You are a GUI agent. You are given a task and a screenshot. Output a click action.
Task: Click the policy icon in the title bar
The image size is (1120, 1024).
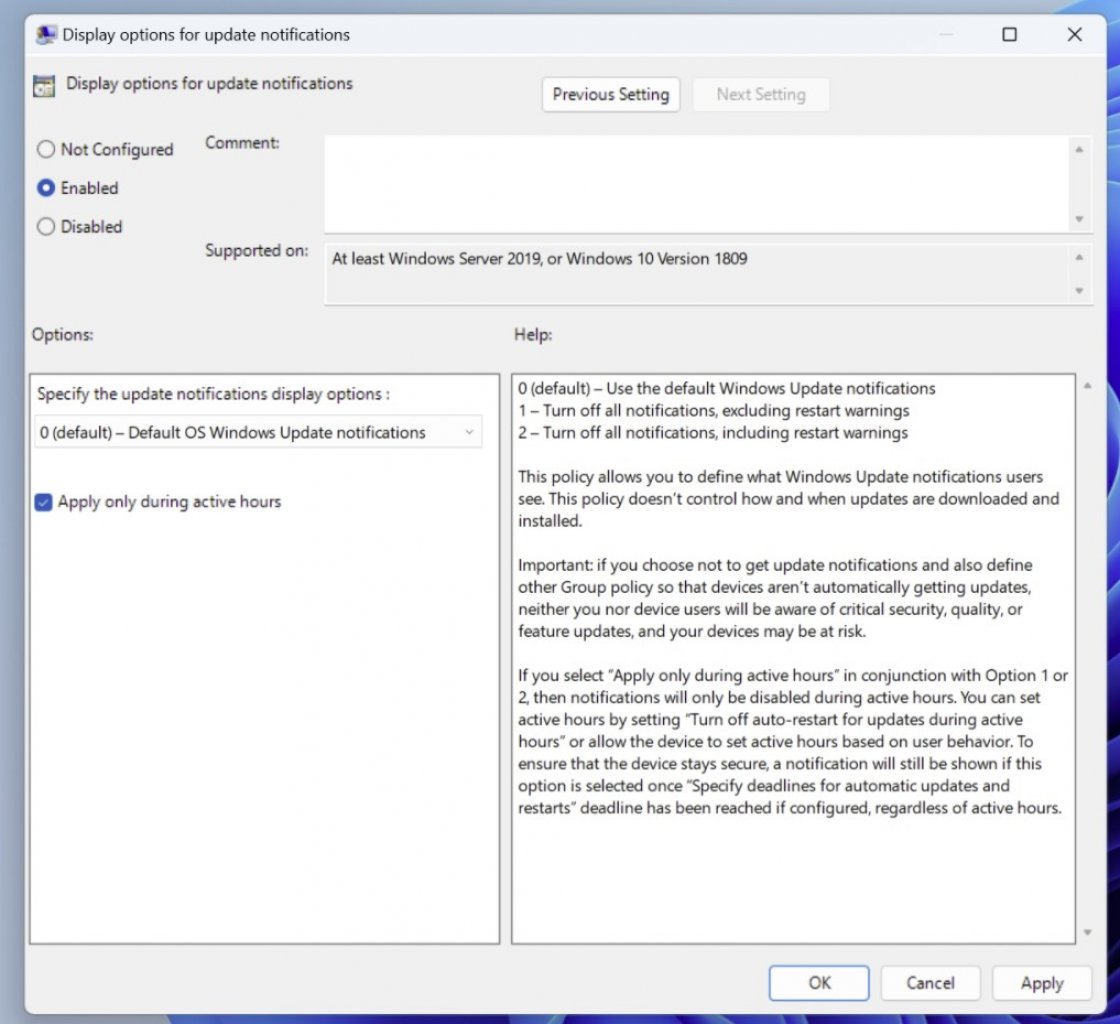pos(46,34)
